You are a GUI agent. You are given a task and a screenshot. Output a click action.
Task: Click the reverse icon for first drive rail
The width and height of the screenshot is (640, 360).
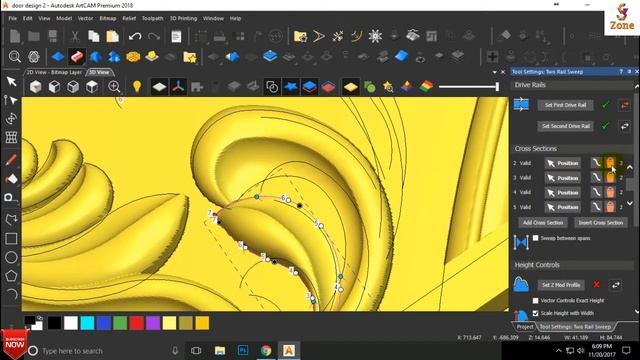click(x=624, y=105)
